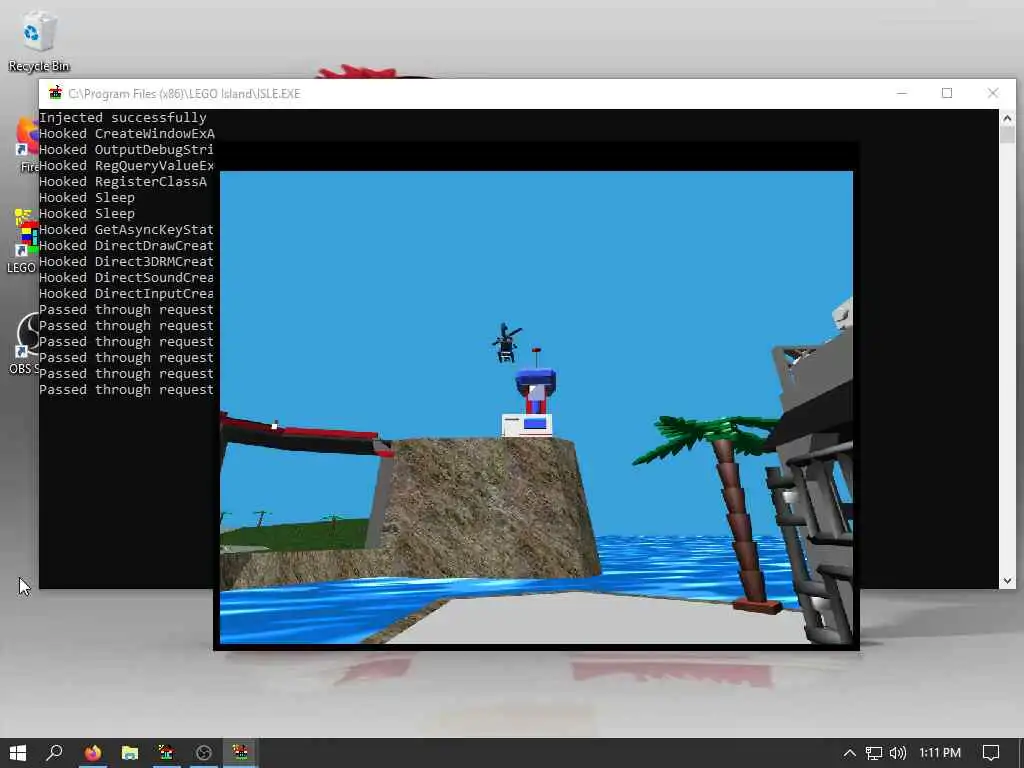Click the console scrollbar thumb
Viewport: 1024px width, 768px height.
pyautogui.click(x=1006, y=135)
